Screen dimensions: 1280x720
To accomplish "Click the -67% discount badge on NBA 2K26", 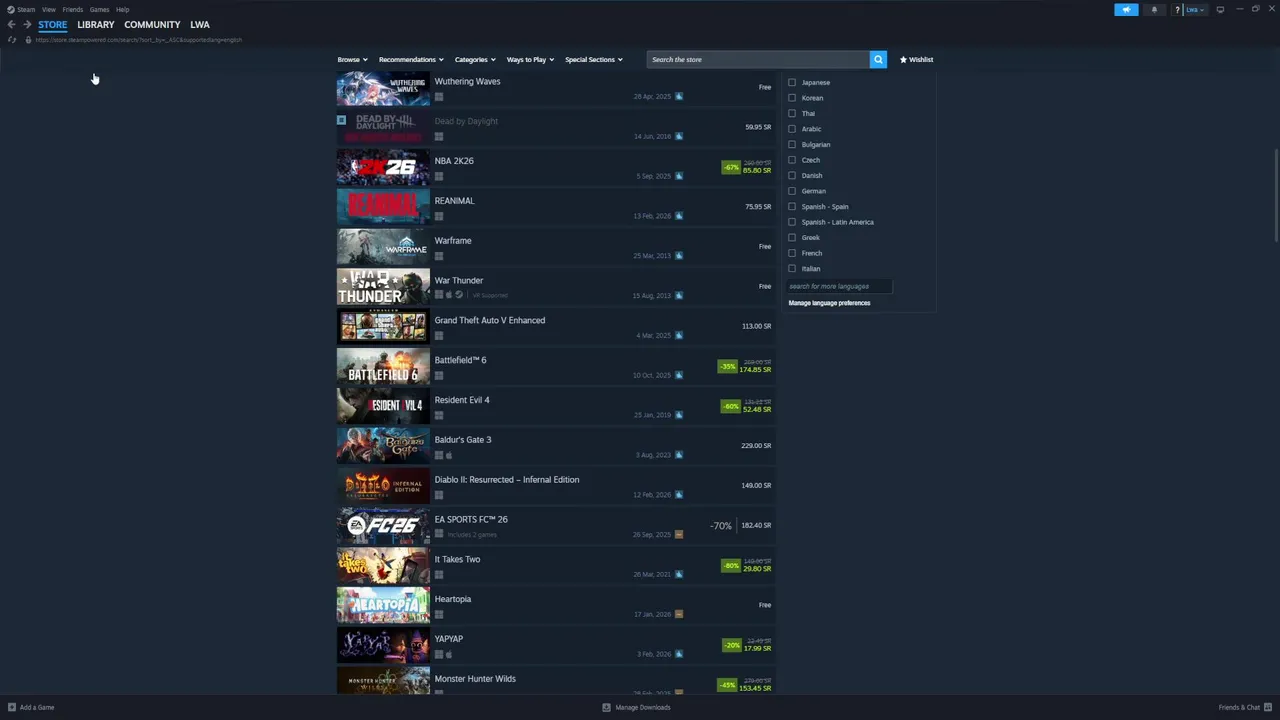I will 730,167.
